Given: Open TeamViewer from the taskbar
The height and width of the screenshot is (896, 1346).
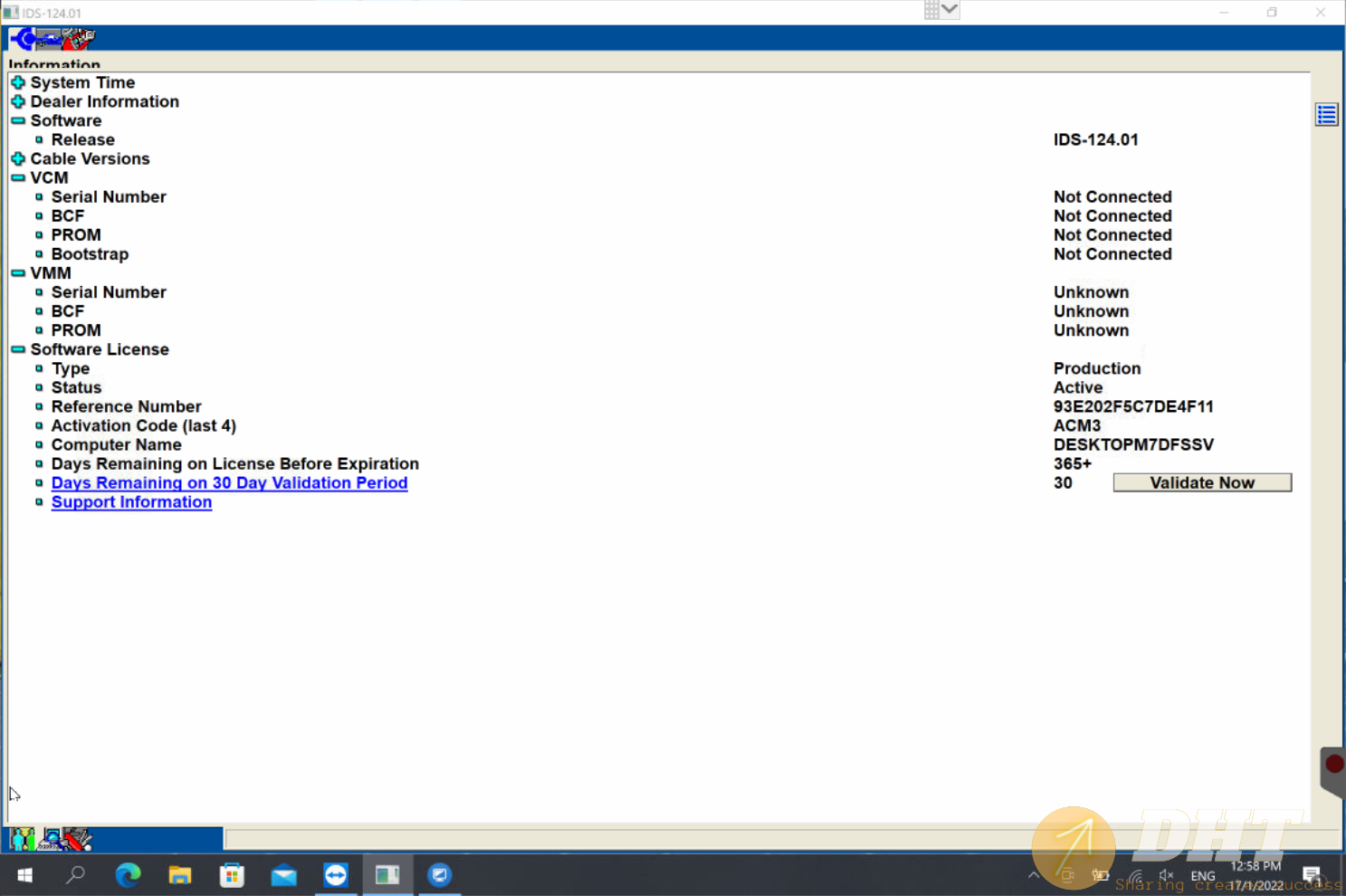Looking at the screenshot, I should pyautogui.click(x=336, y=875).
